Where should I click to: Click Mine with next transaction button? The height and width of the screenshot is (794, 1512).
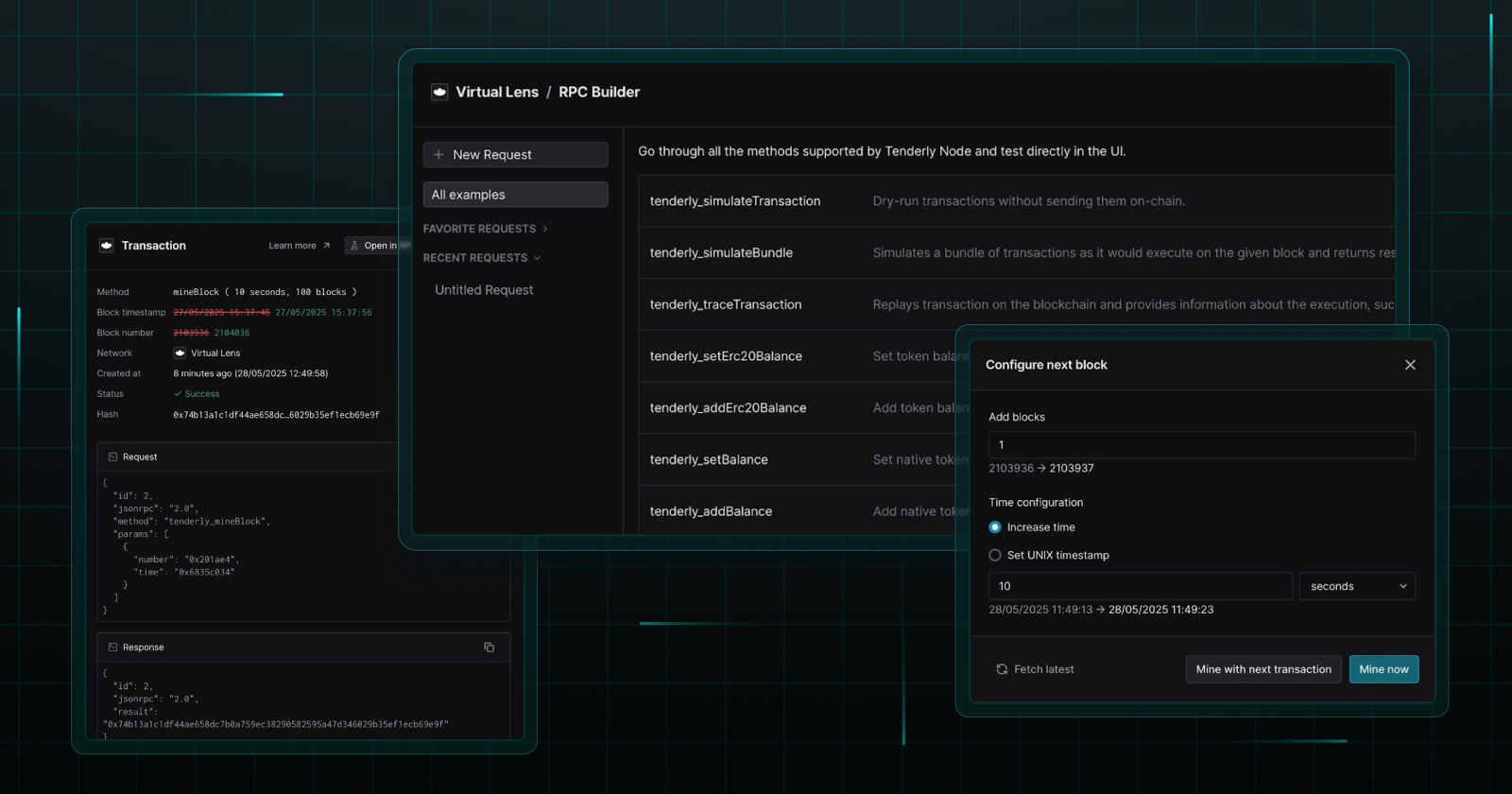coord(1263,669)
